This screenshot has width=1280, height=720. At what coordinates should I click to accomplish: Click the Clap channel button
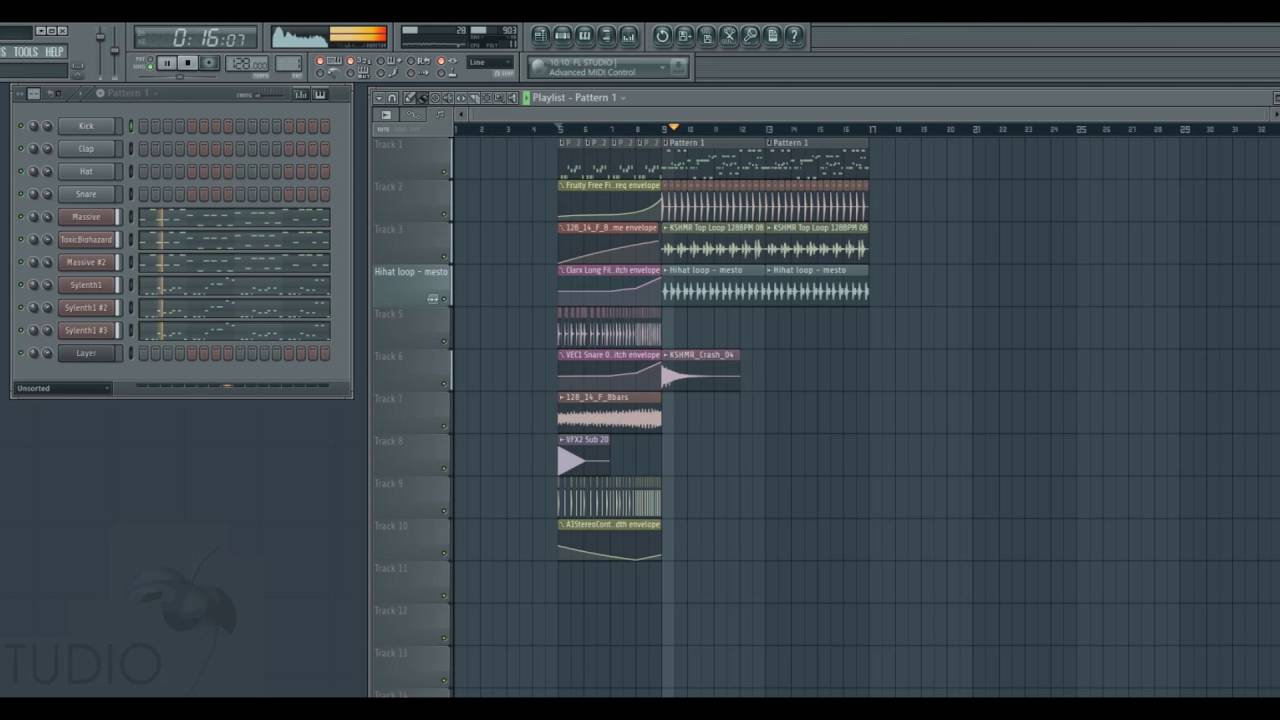pyautogui.click(x=86, y=149)
